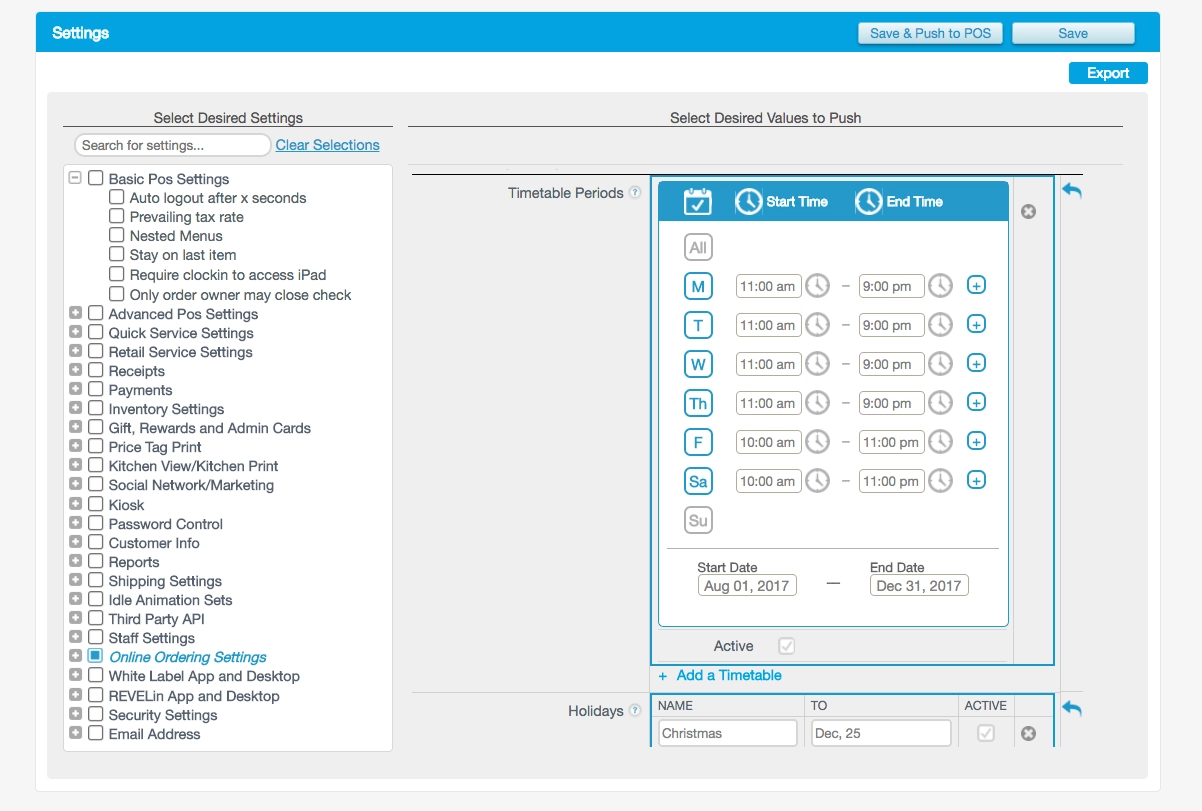Select Customer Info in the tree

[x=154, y=543]
